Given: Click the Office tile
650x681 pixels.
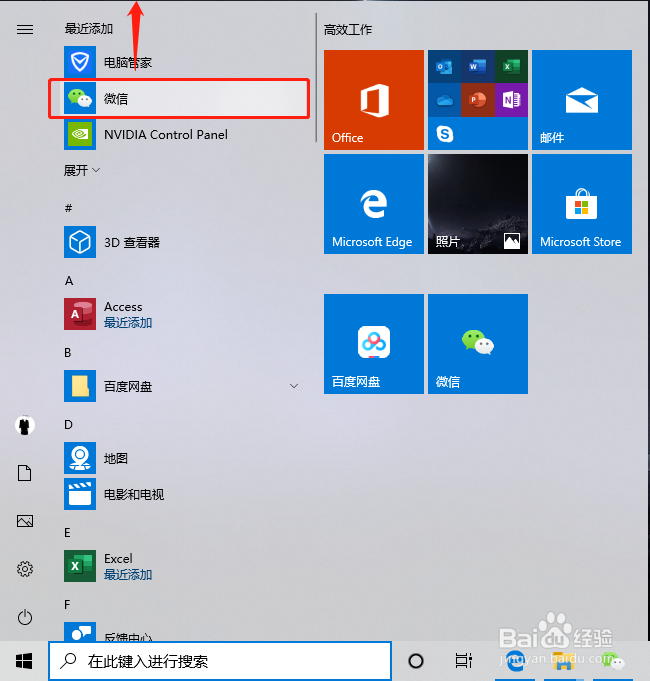Looking at the screenshot, I should click(373, 100).
